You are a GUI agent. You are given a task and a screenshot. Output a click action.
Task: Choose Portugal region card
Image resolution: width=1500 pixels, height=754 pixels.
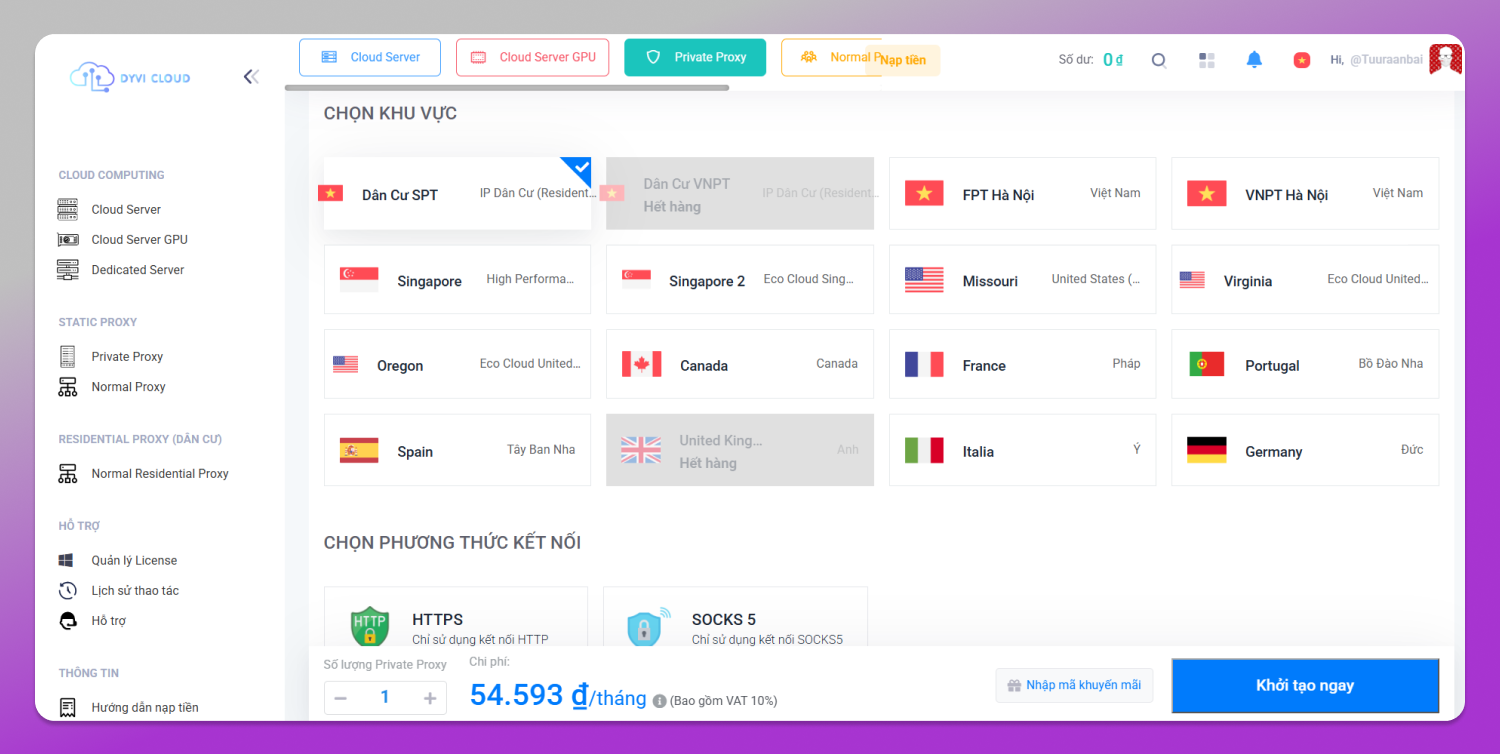[x=1305, y=365]
